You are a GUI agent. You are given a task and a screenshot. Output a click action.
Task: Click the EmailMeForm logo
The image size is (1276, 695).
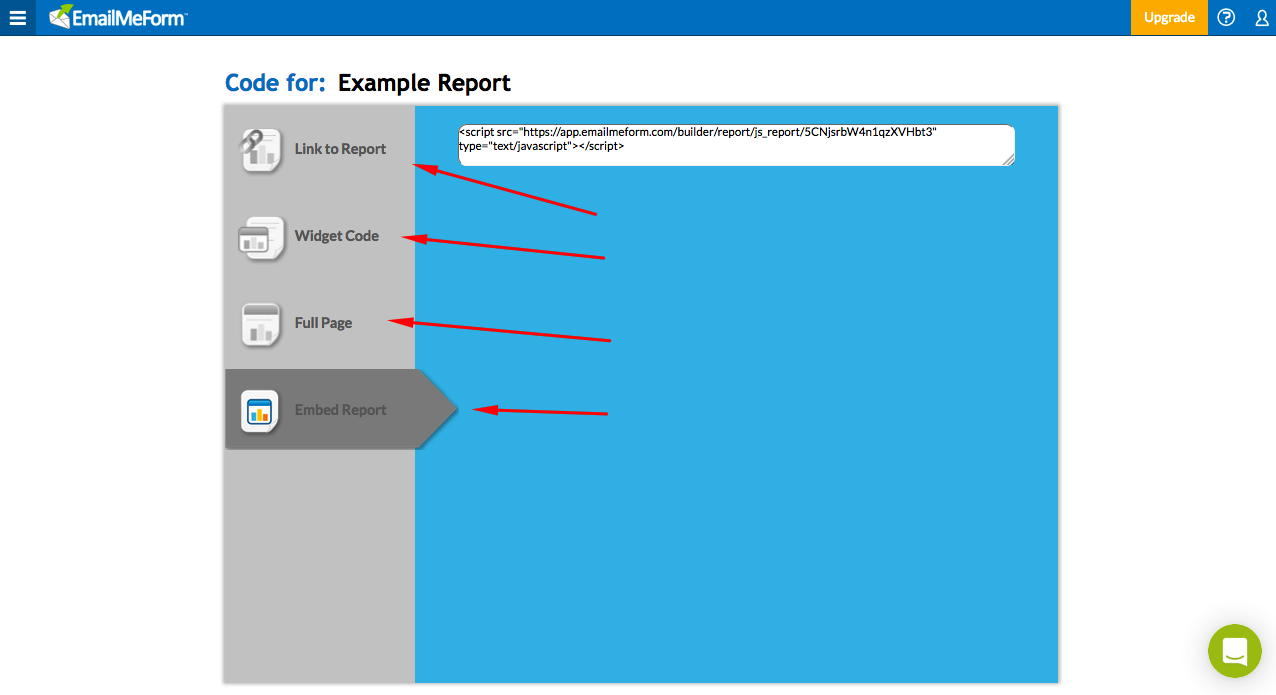pos(118,17)
